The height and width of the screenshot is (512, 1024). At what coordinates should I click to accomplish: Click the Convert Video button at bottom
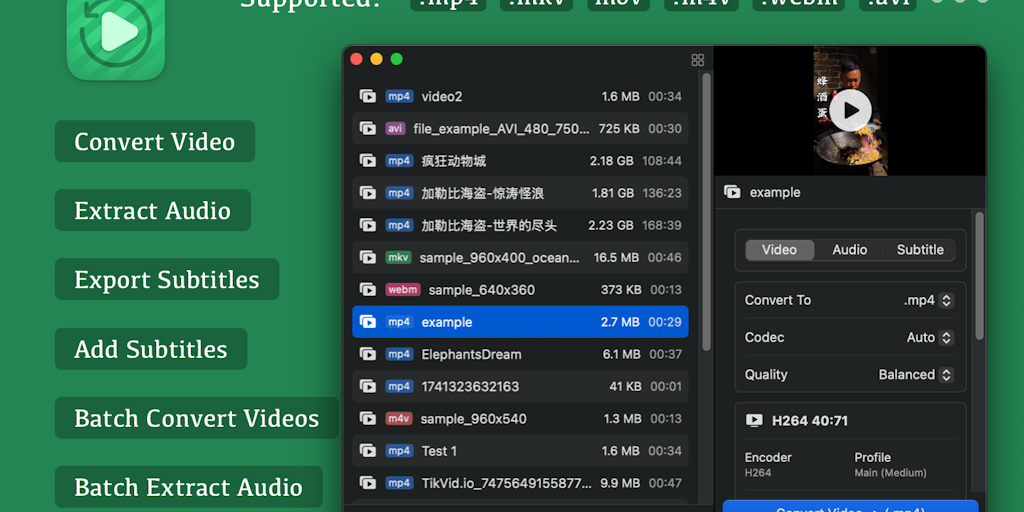[x=850, y=506]
